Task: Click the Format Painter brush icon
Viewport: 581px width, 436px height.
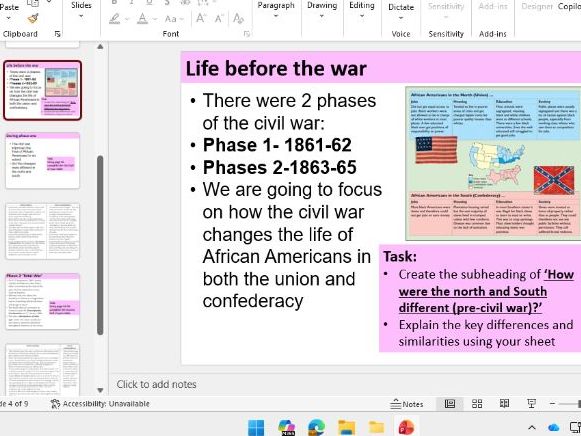Action: point(33,18)
